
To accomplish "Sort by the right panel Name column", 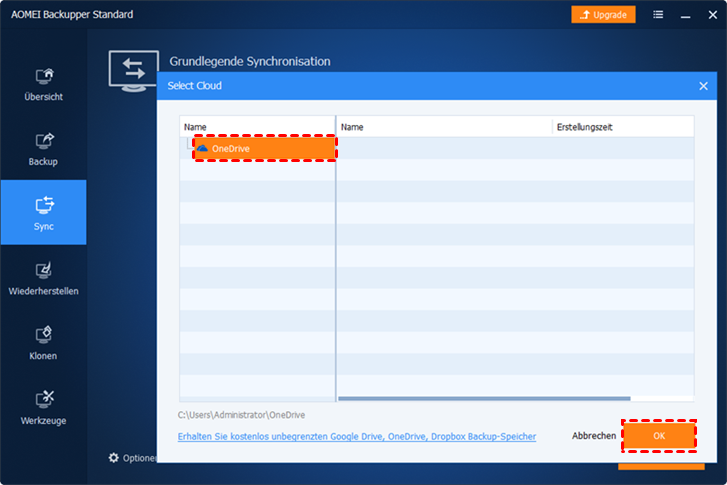I will [x=444, y=127].
